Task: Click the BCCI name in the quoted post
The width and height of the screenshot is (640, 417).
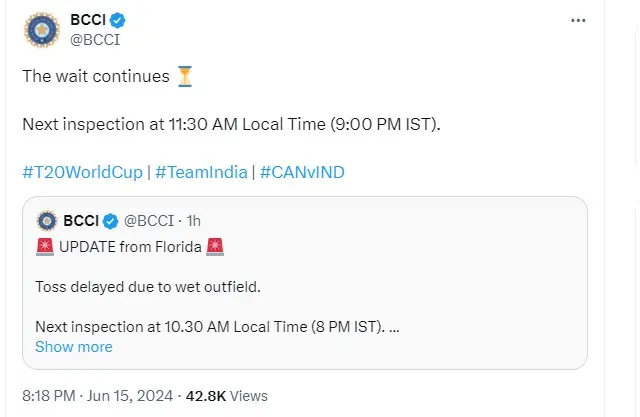Action: (x=80, y=220)
